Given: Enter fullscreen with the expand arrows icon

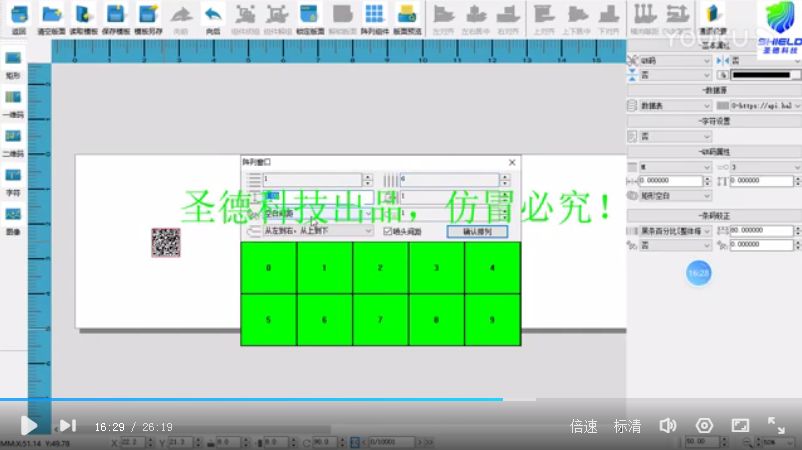Looking at the screenshot, I should pos(776,425).
